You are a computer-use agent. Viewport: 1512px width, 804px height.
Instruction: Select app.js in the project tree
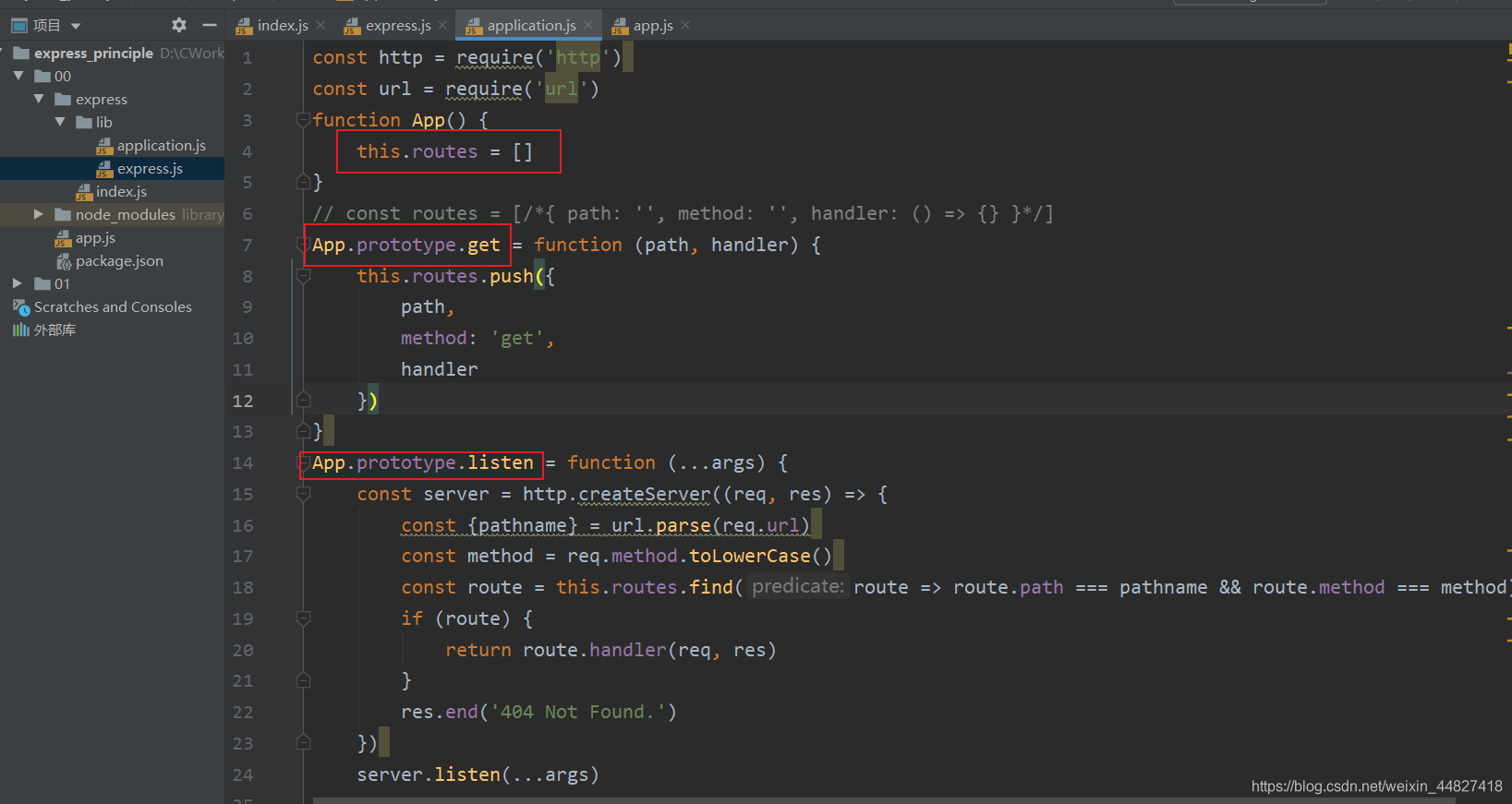(x=95, y=237)
